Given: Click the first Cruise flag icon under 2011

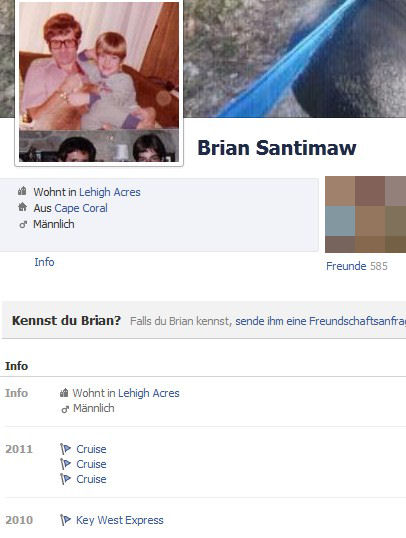Looking at the screenshot, I should [x=65, y=449].
